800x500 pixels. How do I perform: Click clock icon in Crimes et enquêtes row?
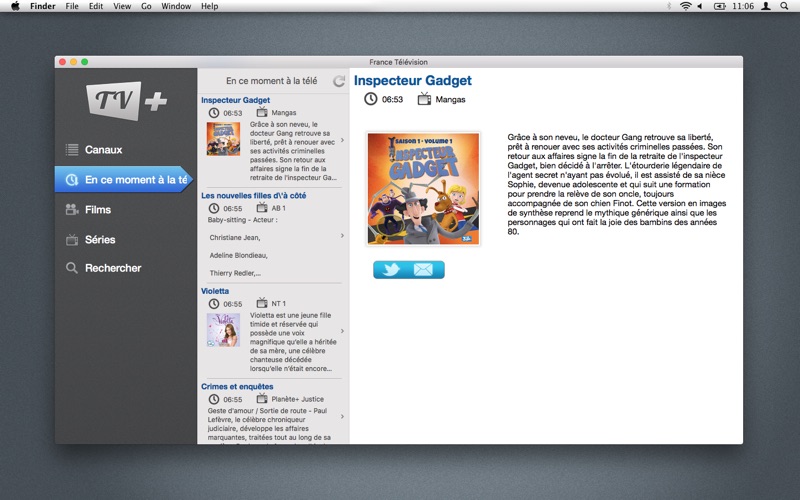(214, 399)
